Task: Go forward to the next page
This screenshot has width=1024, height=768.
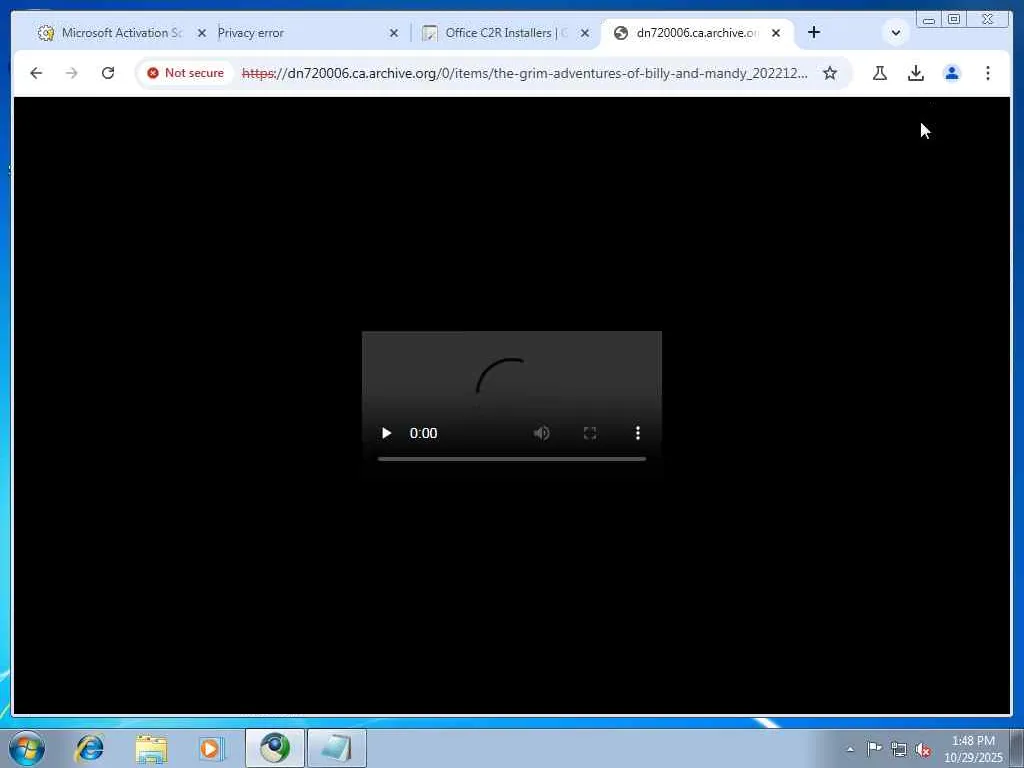Action: pos(72,73)
